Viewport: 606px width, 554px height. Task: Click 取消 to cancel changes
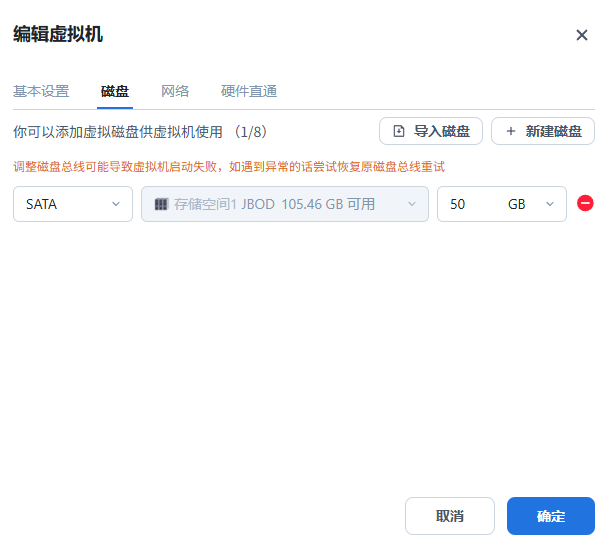450,516
